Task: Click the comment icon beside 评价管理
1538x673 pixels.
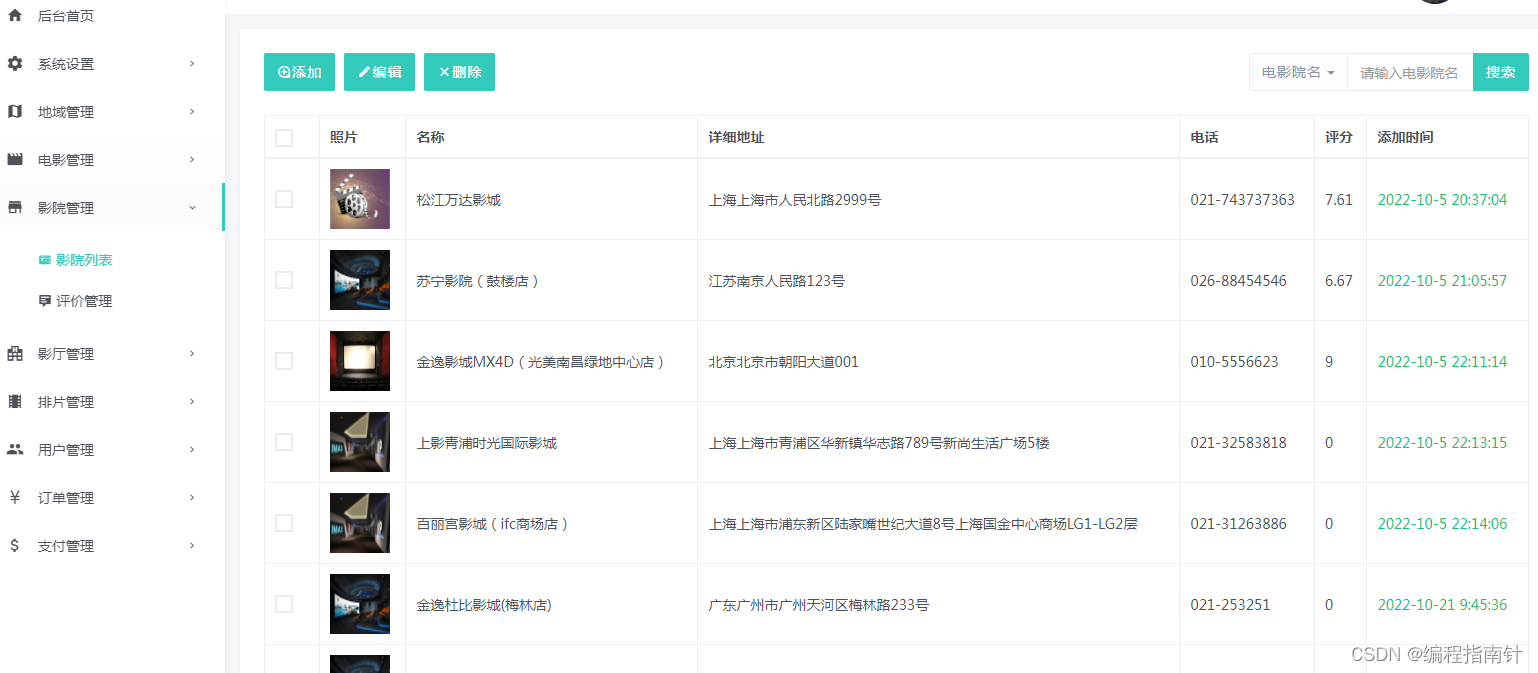Action: 44,301
